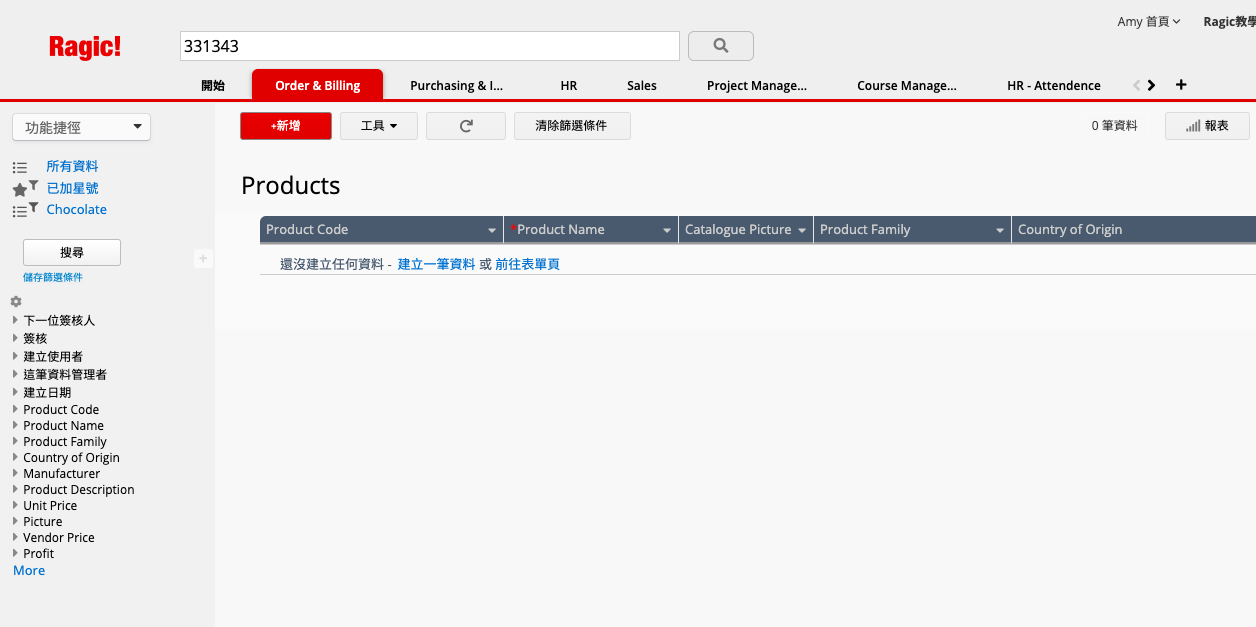Click the refresh arrow button
This screenshot has width=1256, height=627.
465,126
